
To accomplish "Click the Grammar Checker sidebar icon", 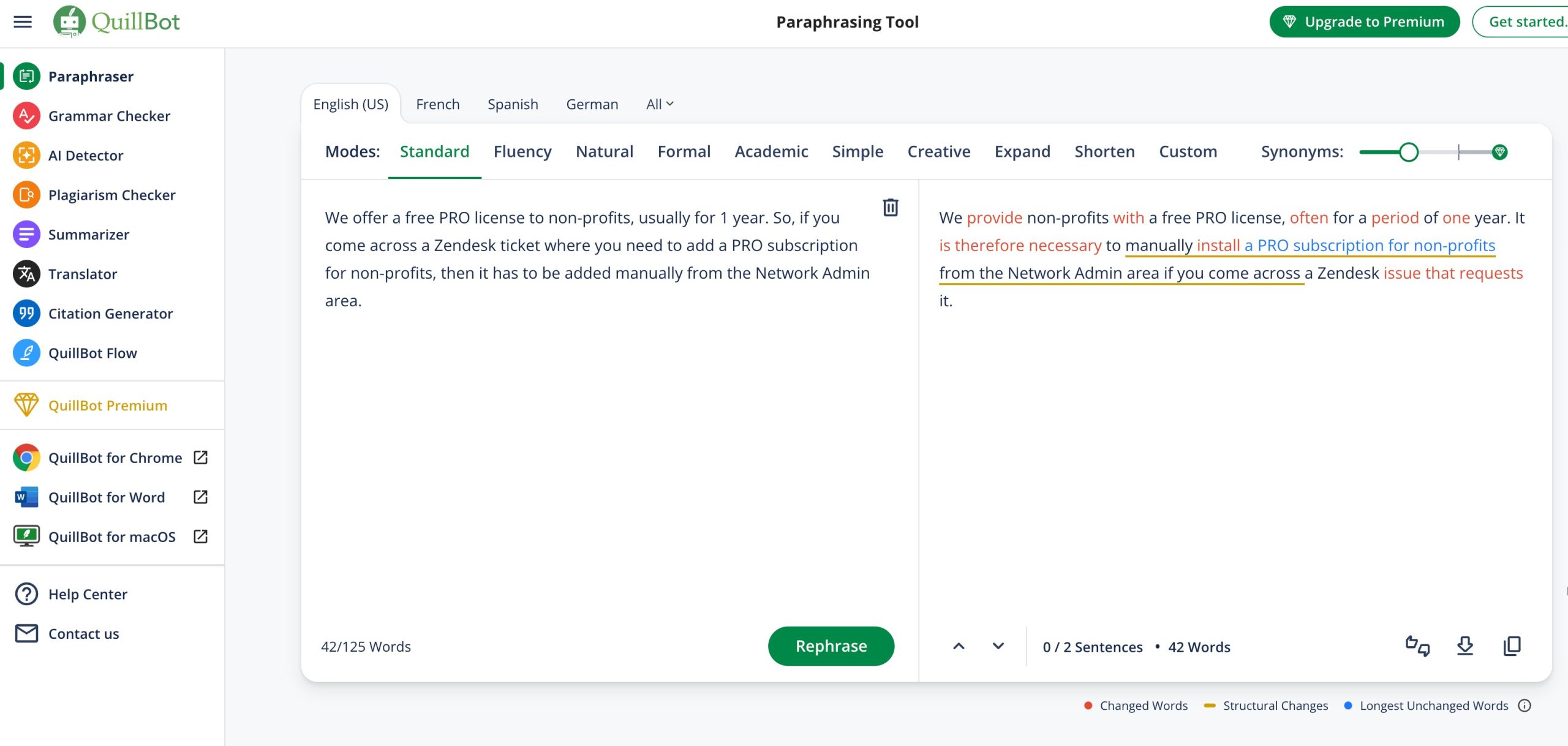I will (x=27, y=115).
